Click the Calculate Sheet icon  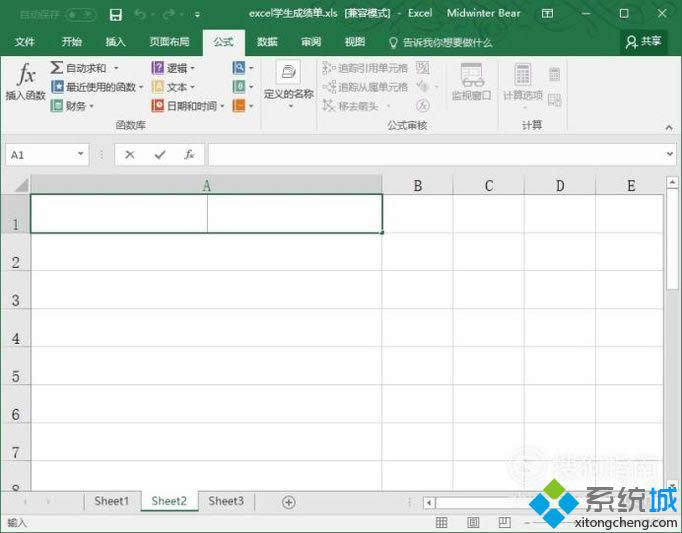554,100
